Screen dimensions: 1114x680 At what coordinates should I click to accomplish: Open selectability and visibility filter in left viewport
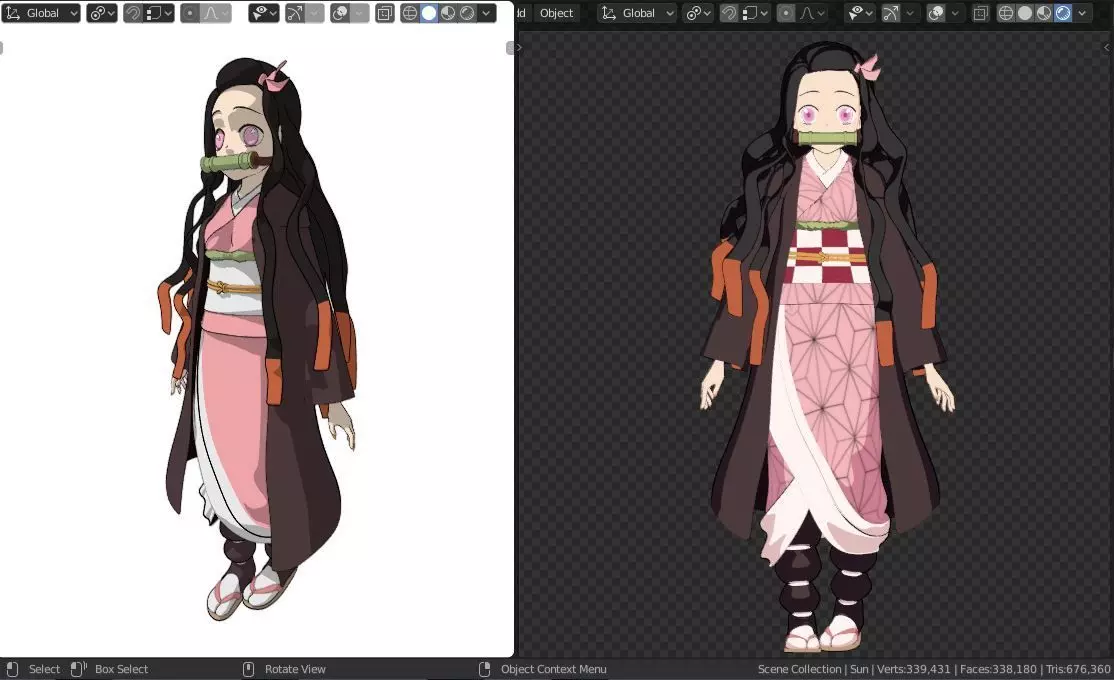[x=264, y=13]
